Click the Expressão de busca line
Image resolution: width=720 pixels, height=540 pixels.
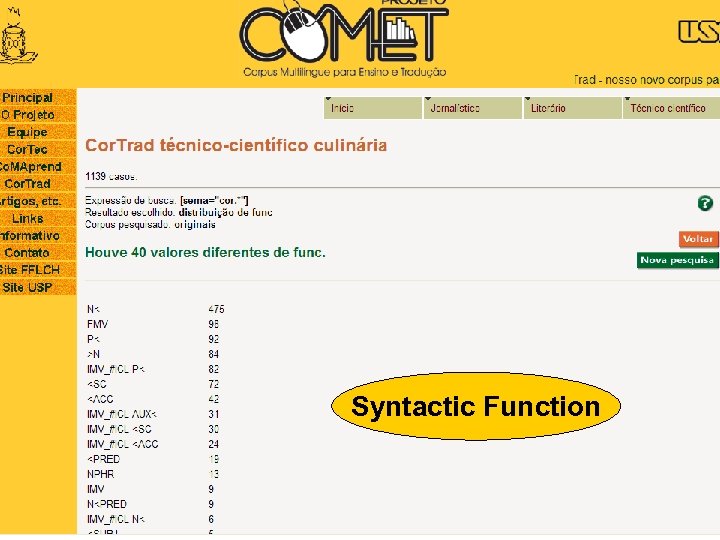tap(167, 201)
